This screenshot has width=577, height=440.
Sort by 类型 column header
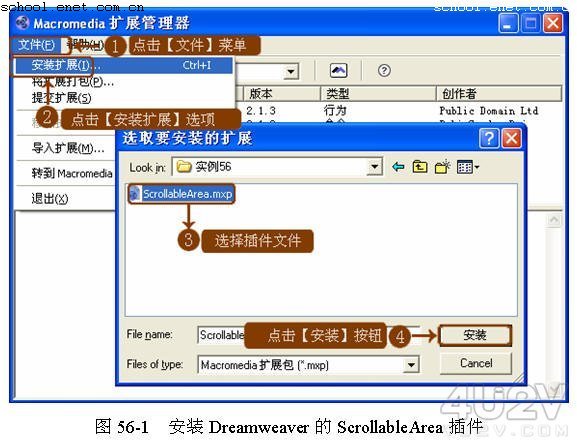coord(378,94)
